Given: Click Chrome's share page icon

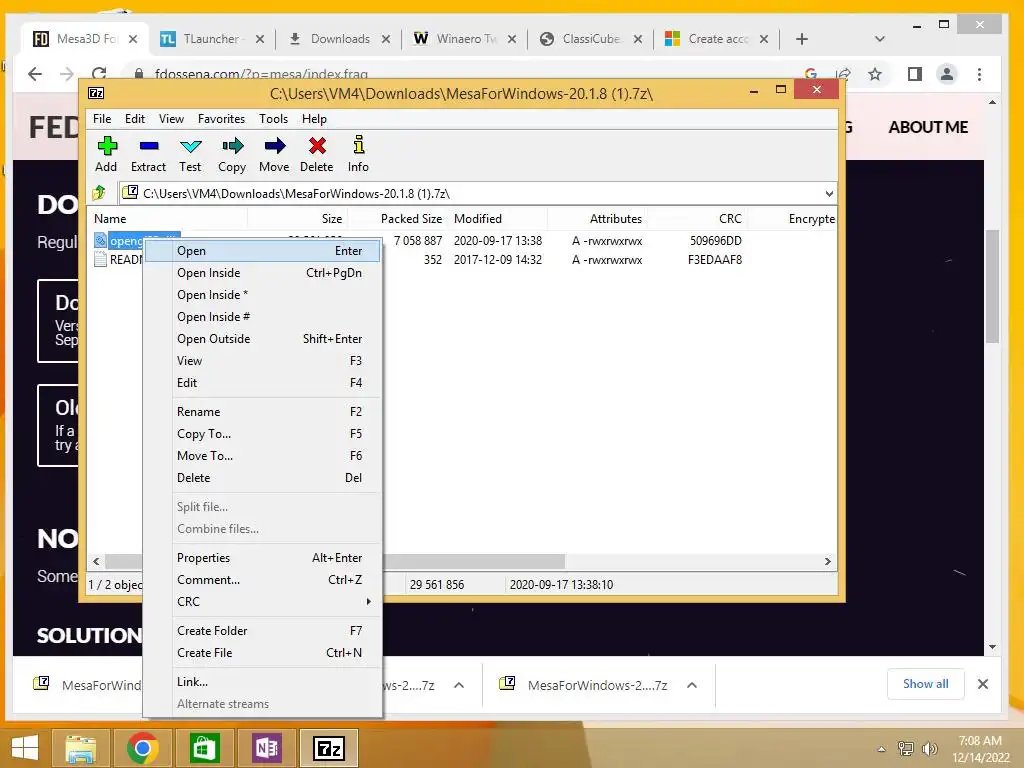Looking at the screenshot, I should click(x=844, y=74).
